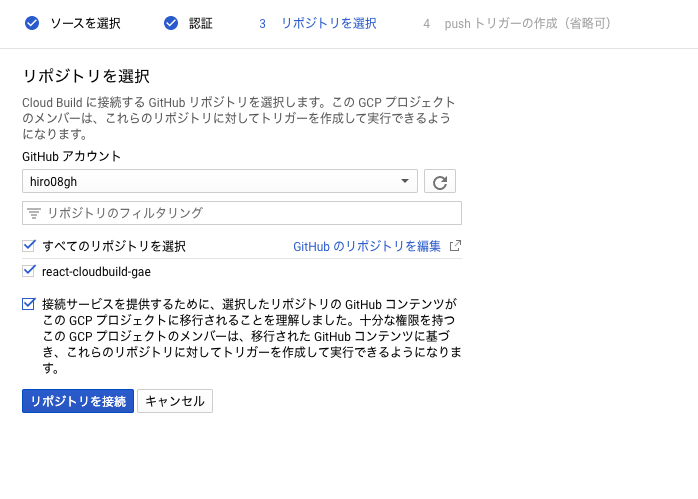The height and width of the screenshot is (499, 698).
Task: Click the キャンセル button
Action: [x=175, y=401]
